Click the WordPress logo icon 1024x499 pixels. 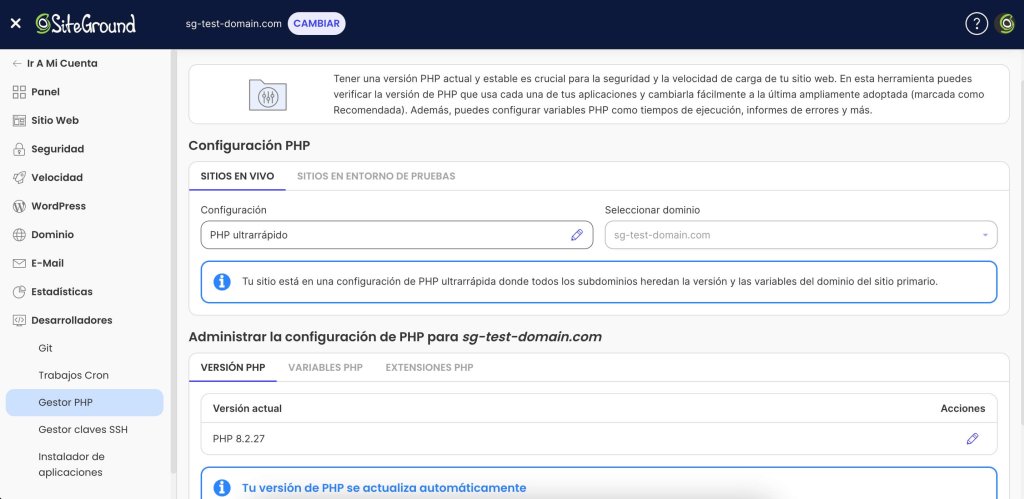[x=19, y=206]
